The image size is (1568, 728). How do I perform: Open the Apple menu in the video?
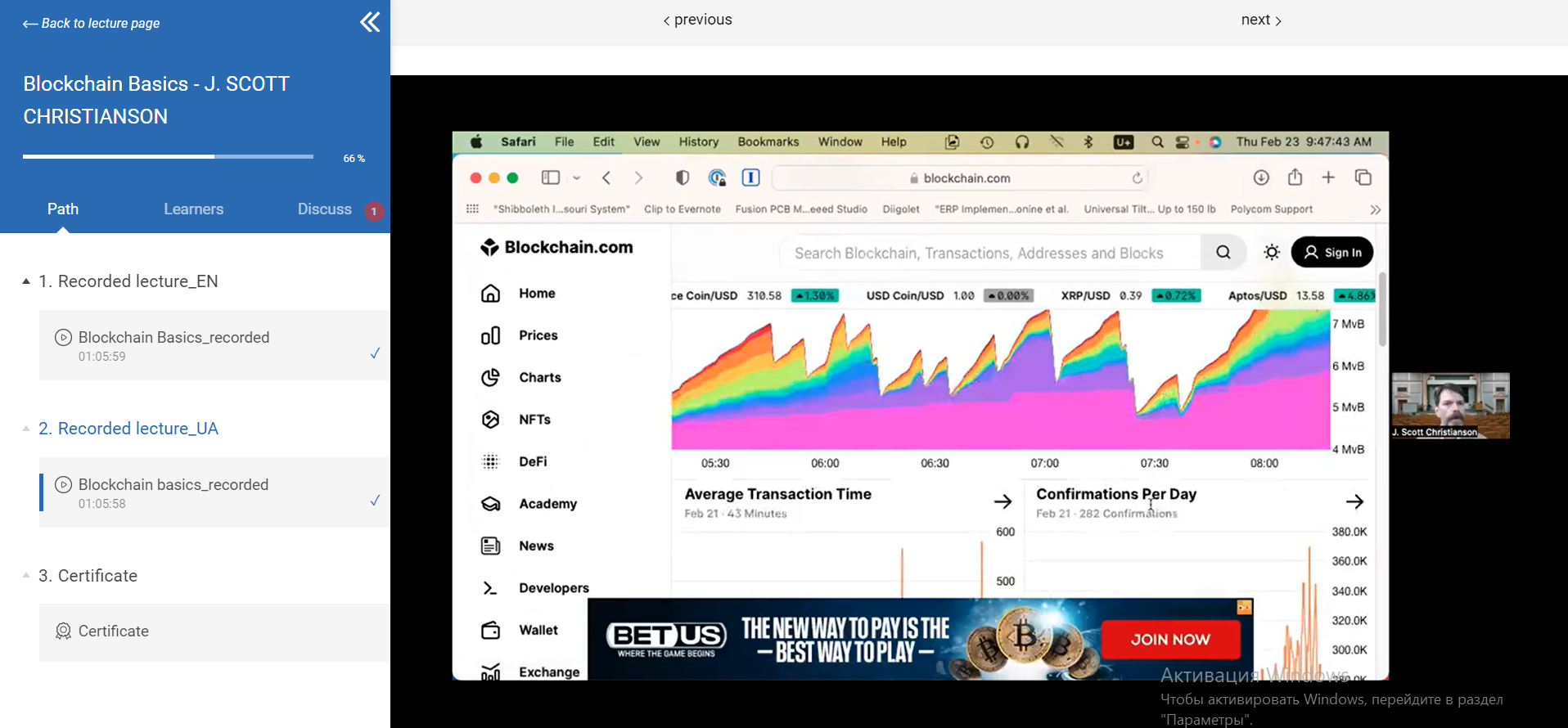[476, 142]
